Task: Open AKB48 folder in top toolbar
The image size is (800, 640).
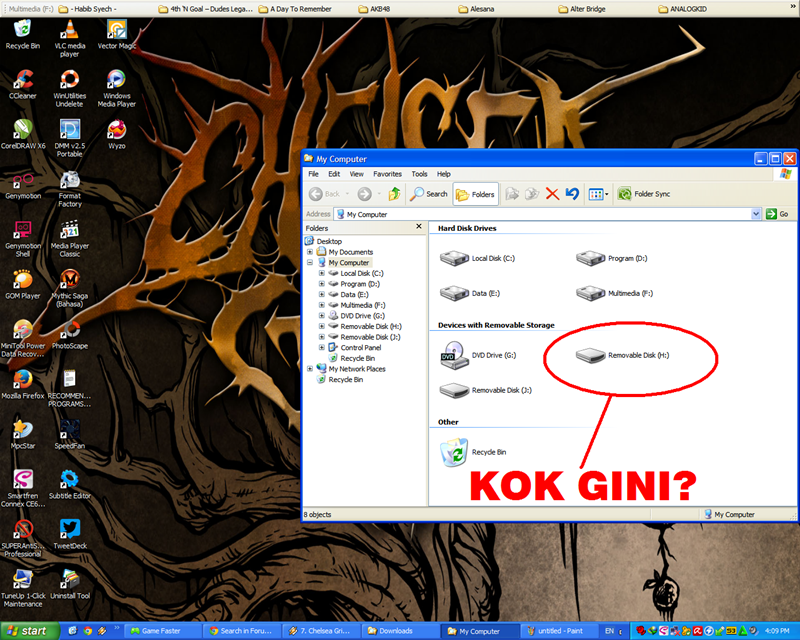Action: (x=374, y=9)
